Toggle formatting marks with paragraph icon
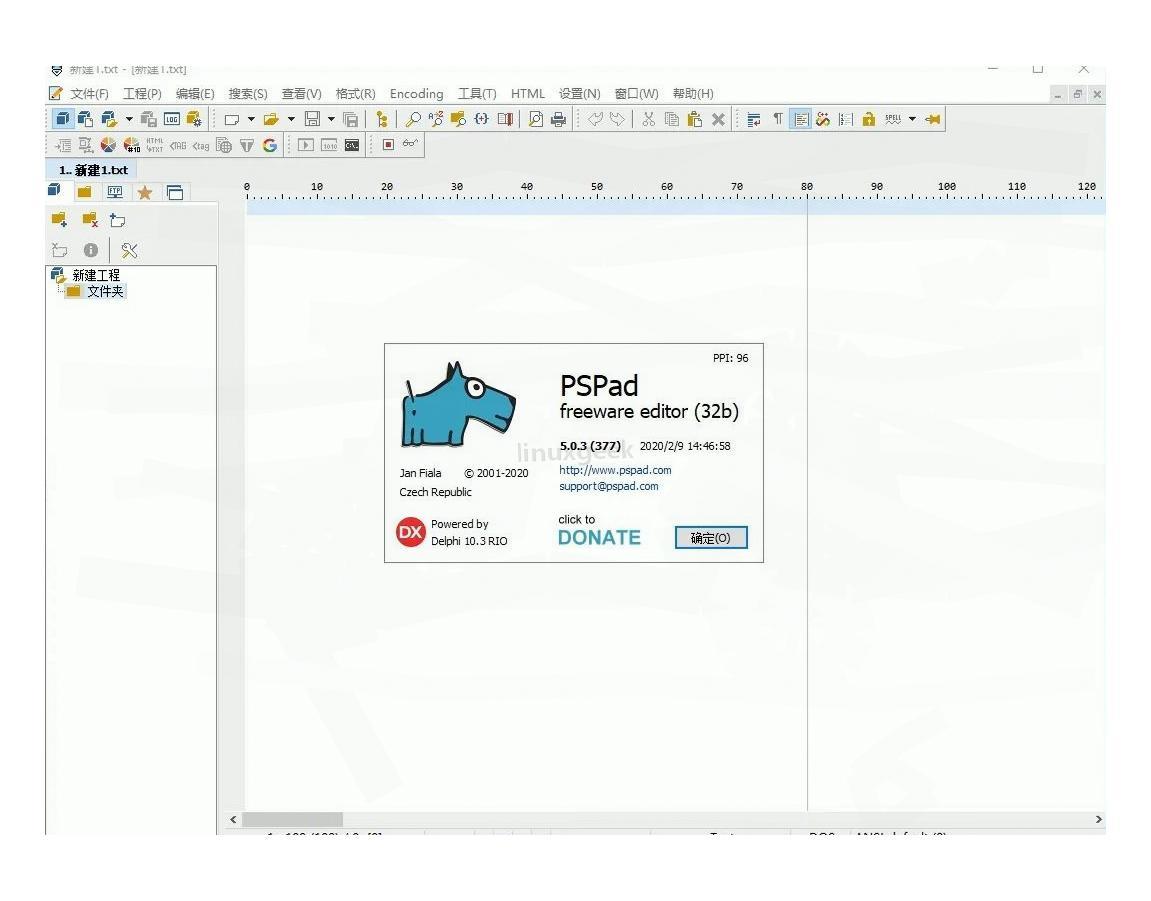1151x901 pixels. tap(777, 119)
